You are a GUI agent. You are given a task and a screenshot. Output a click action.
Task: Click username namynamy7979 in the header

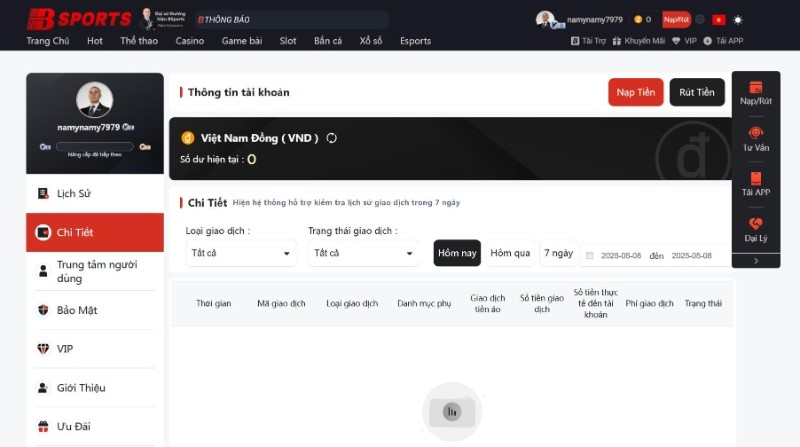tap(595, 19)
